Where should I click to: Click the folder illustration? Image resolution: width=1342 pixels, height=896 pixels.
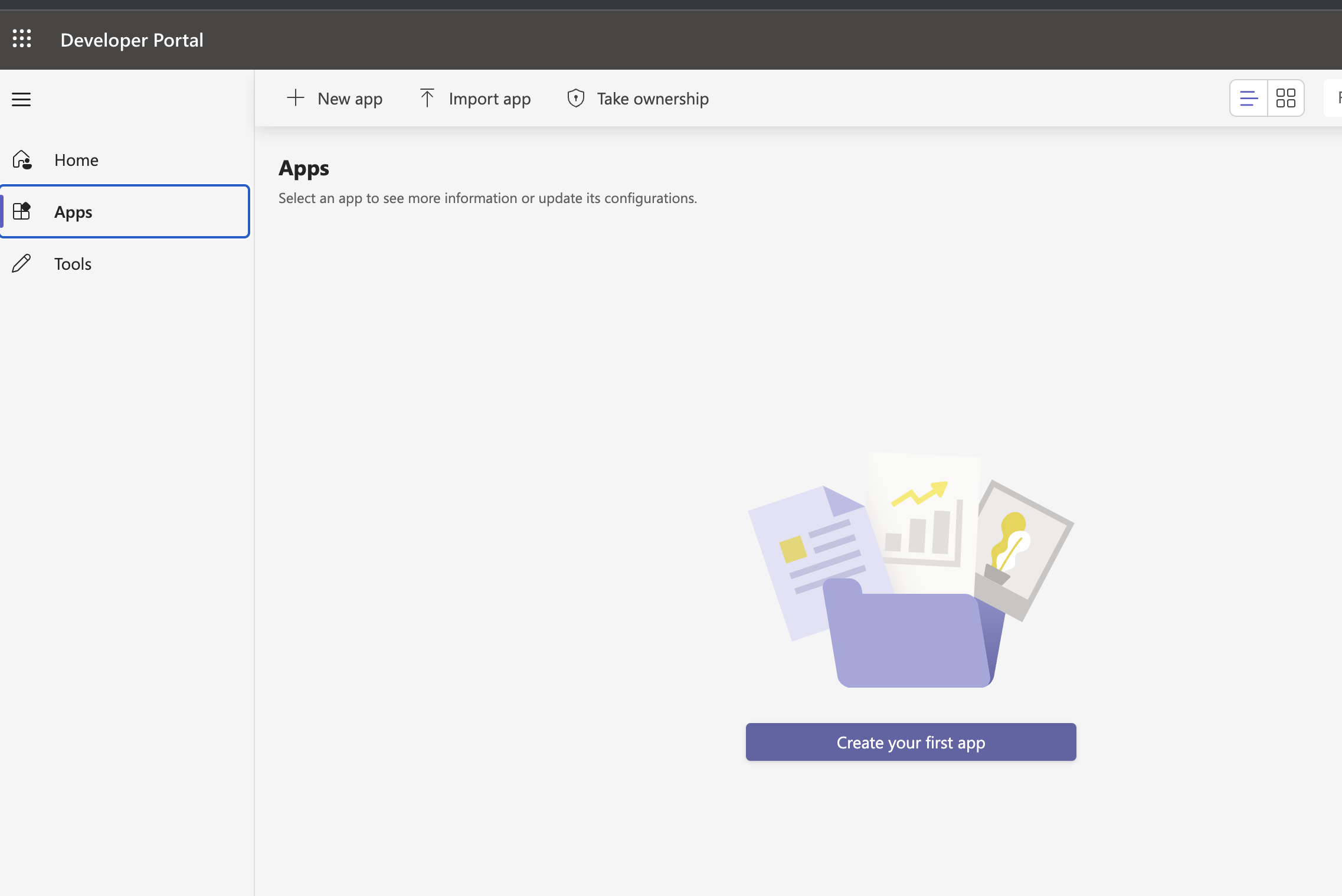[911, 570]
